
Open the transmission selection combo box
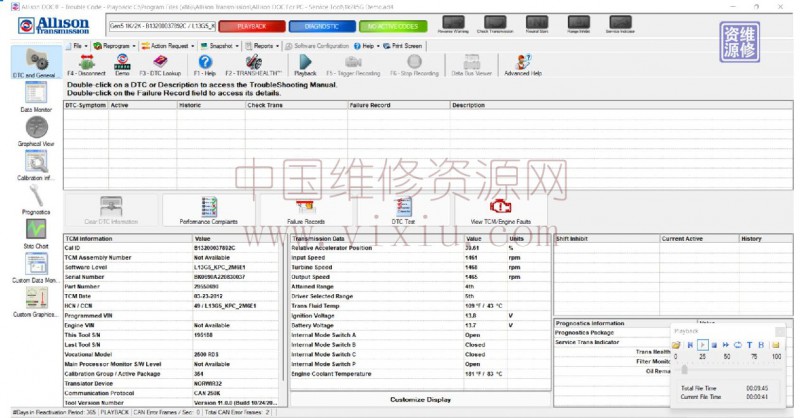point(162,26)
